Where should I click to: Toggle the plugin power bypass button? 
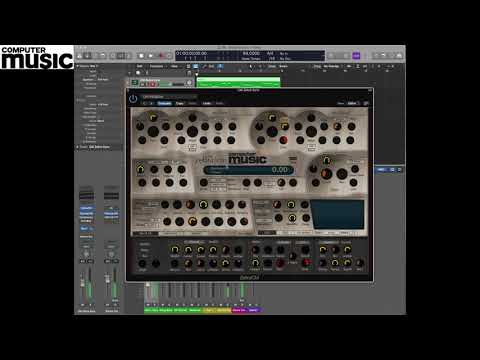pyautogui.click(x=133, y=99)
